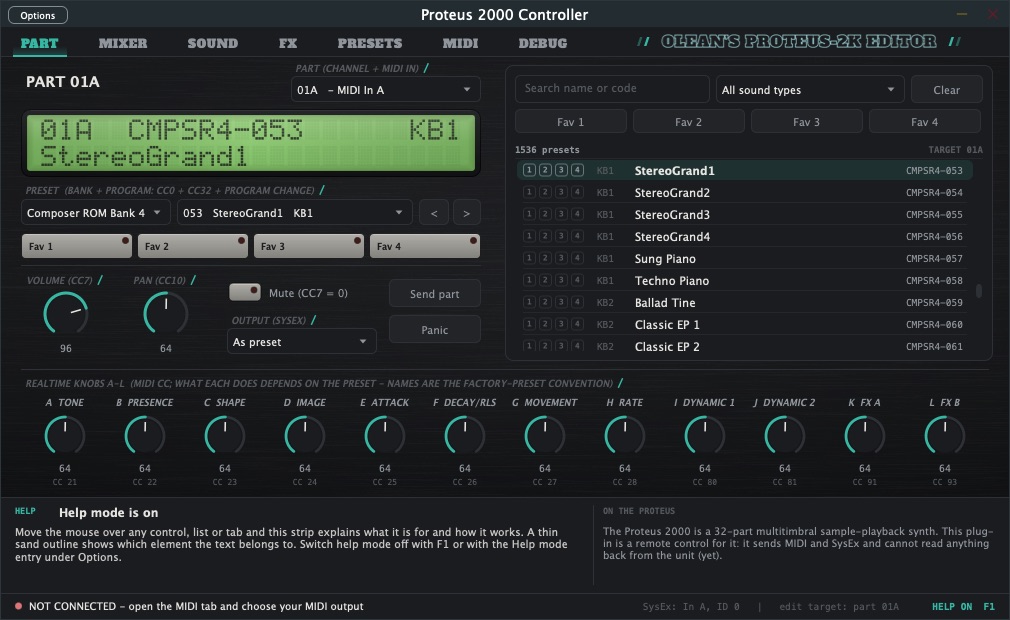Toggle favorite slot 2 on StereoGrand1 row
The height and width of the screenshot is (620, 1010).
click(x=545, y=171)
